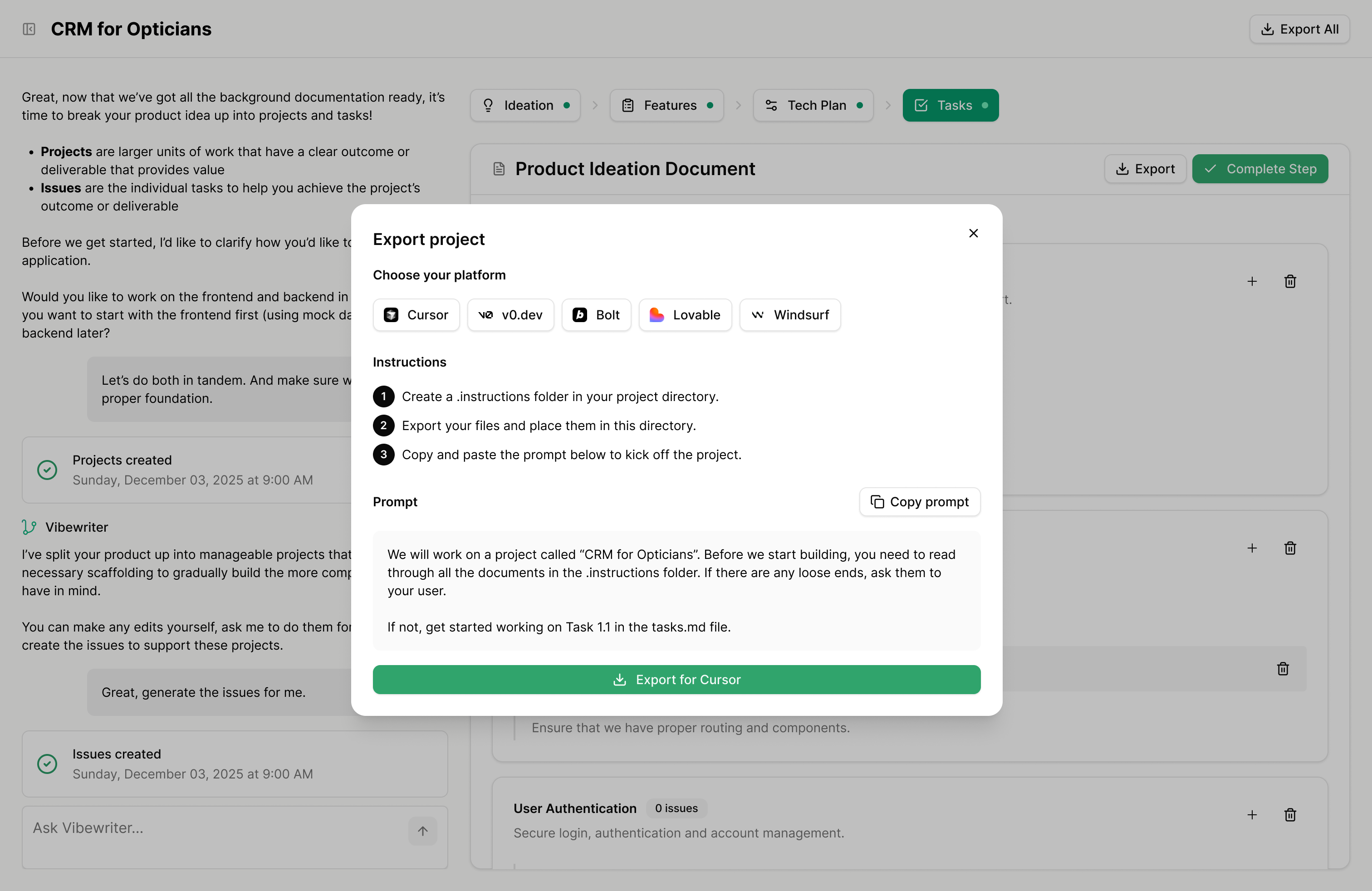Switch to the Features step
Image resolution: width=1372 pixels, height=891 pixels.
[666, 105]
